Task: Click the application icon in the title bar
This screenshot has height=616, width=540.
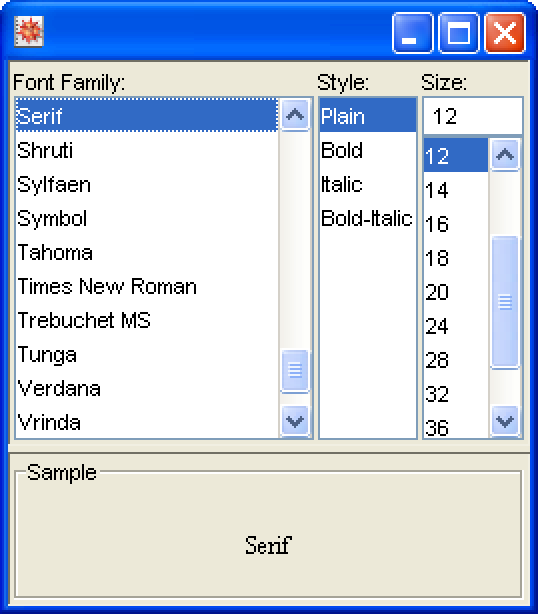Action: 29,31
